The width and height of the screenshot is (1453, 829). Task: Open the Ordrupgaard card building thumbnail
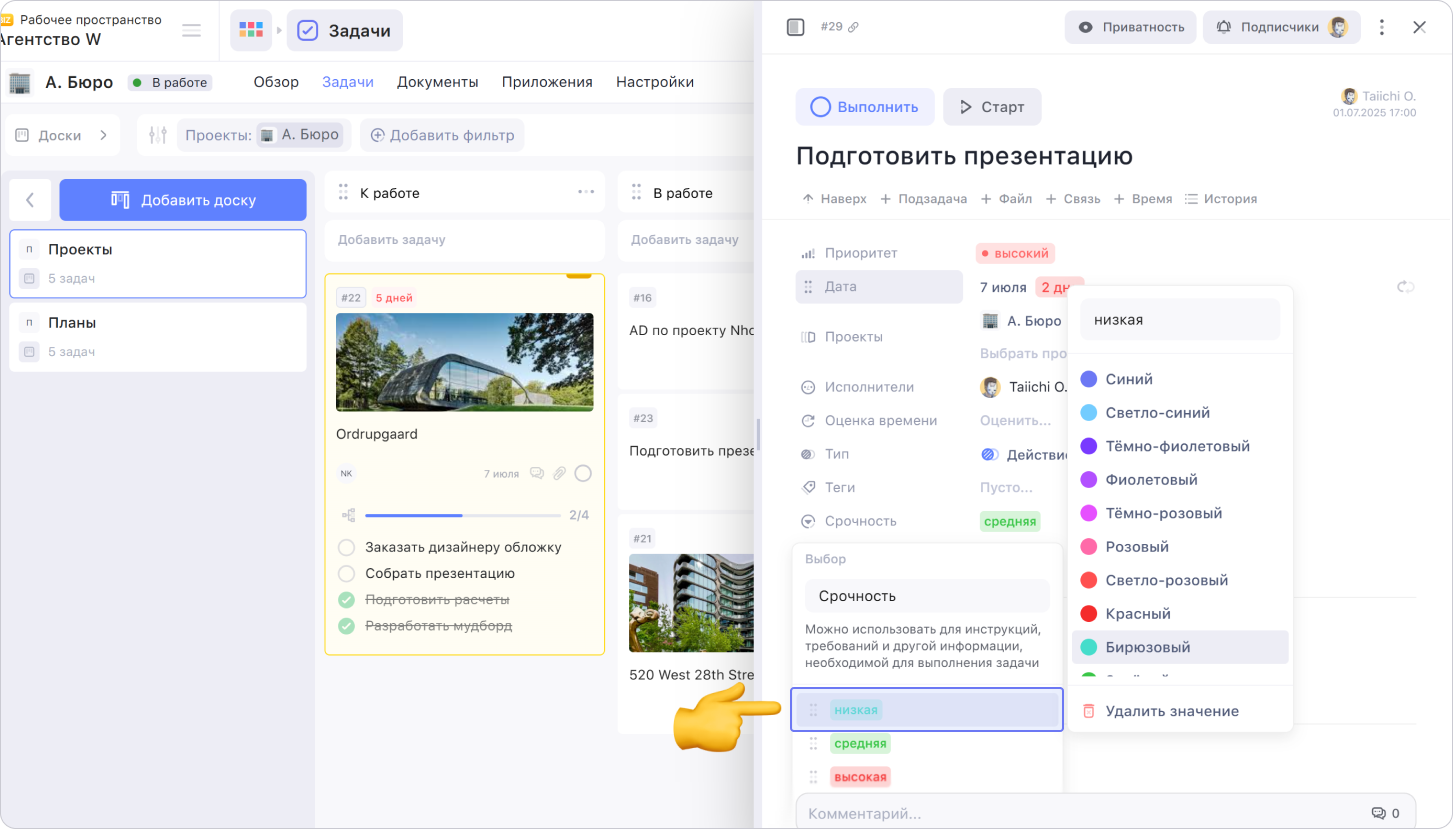coord(465,362)
